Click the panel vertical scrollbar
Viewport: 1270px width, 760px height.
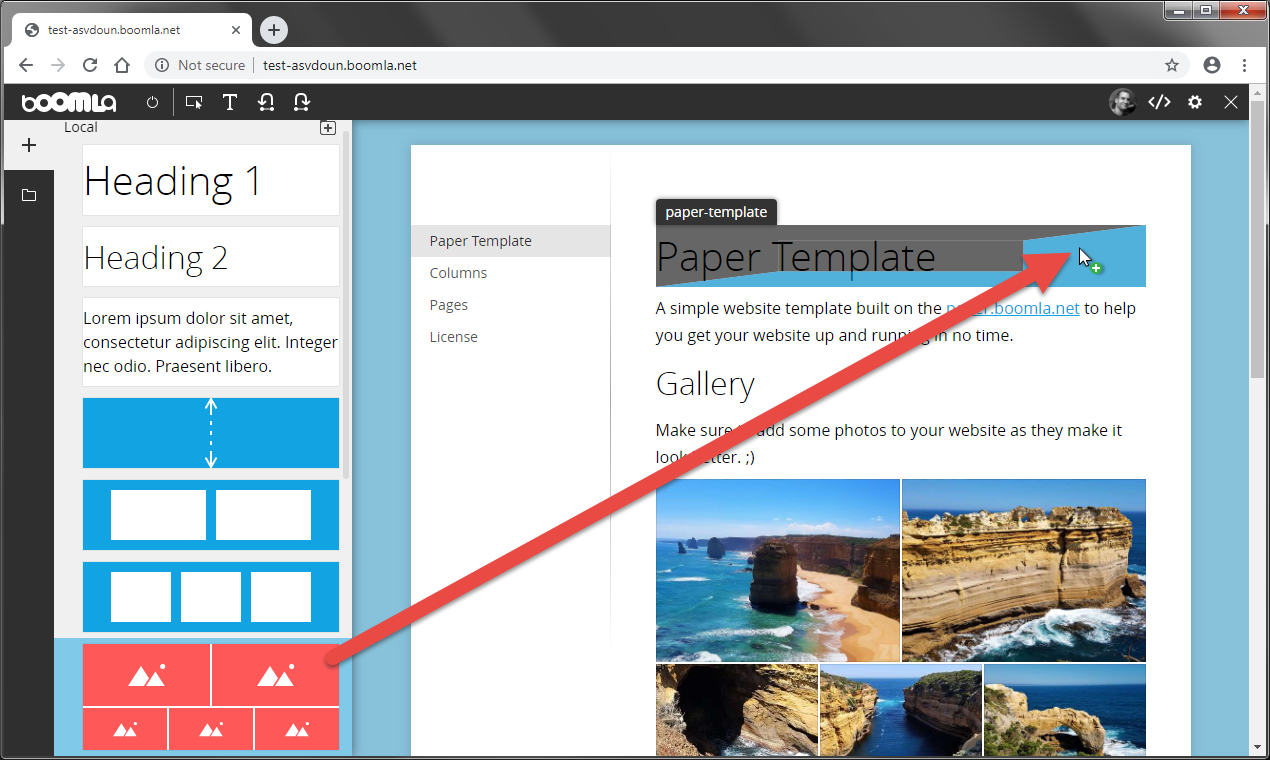coord(346,304)
